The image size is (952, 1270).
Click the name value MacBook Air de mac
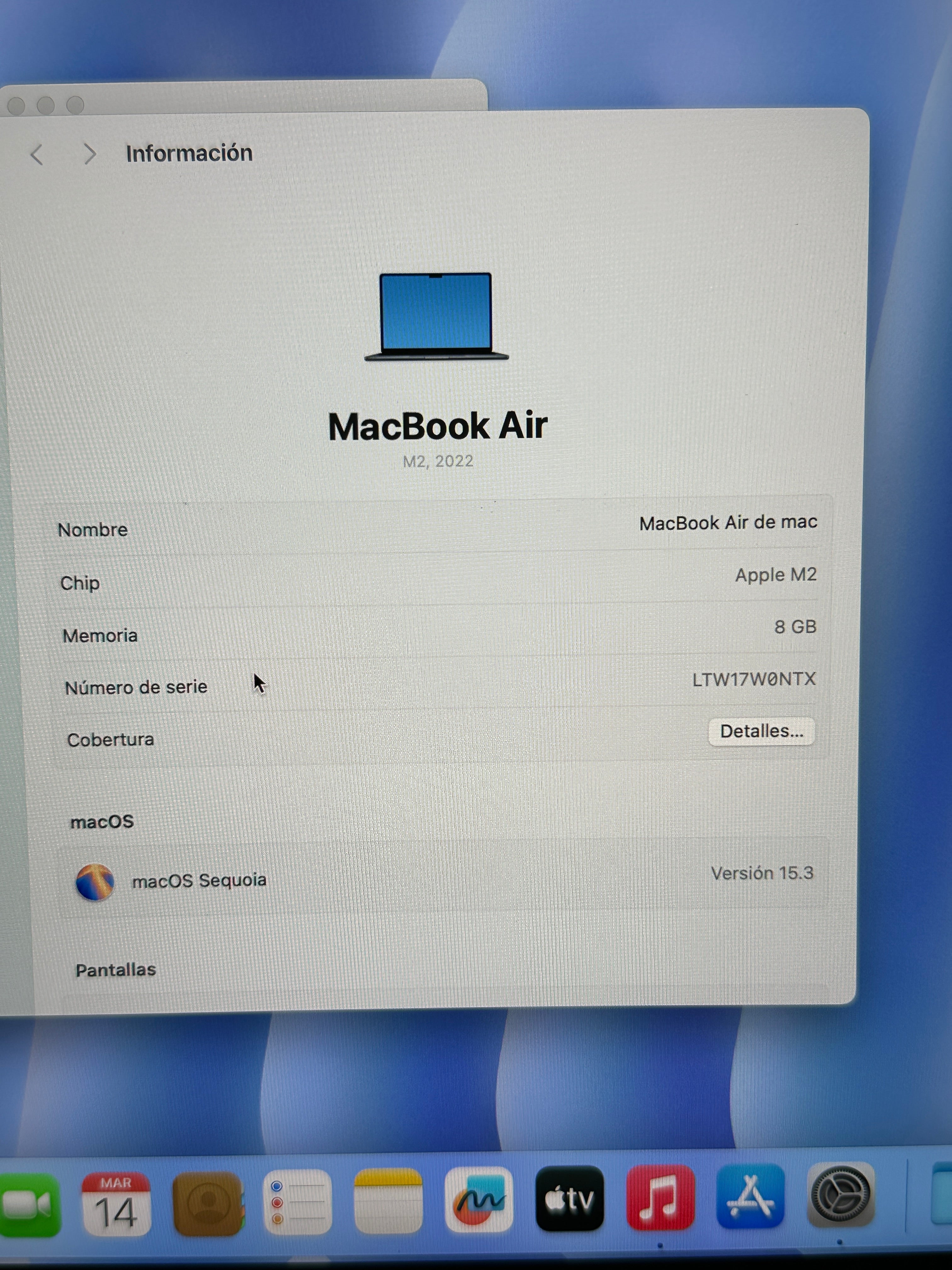pos(728,523)
